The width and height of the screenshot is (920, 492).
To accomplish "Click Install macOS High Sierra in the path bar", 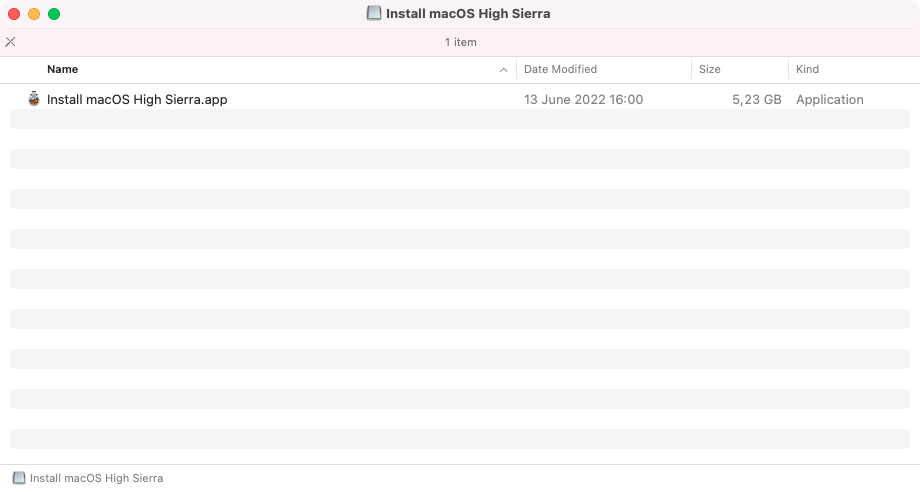I will pyautogui.click(x=96, y=478).
